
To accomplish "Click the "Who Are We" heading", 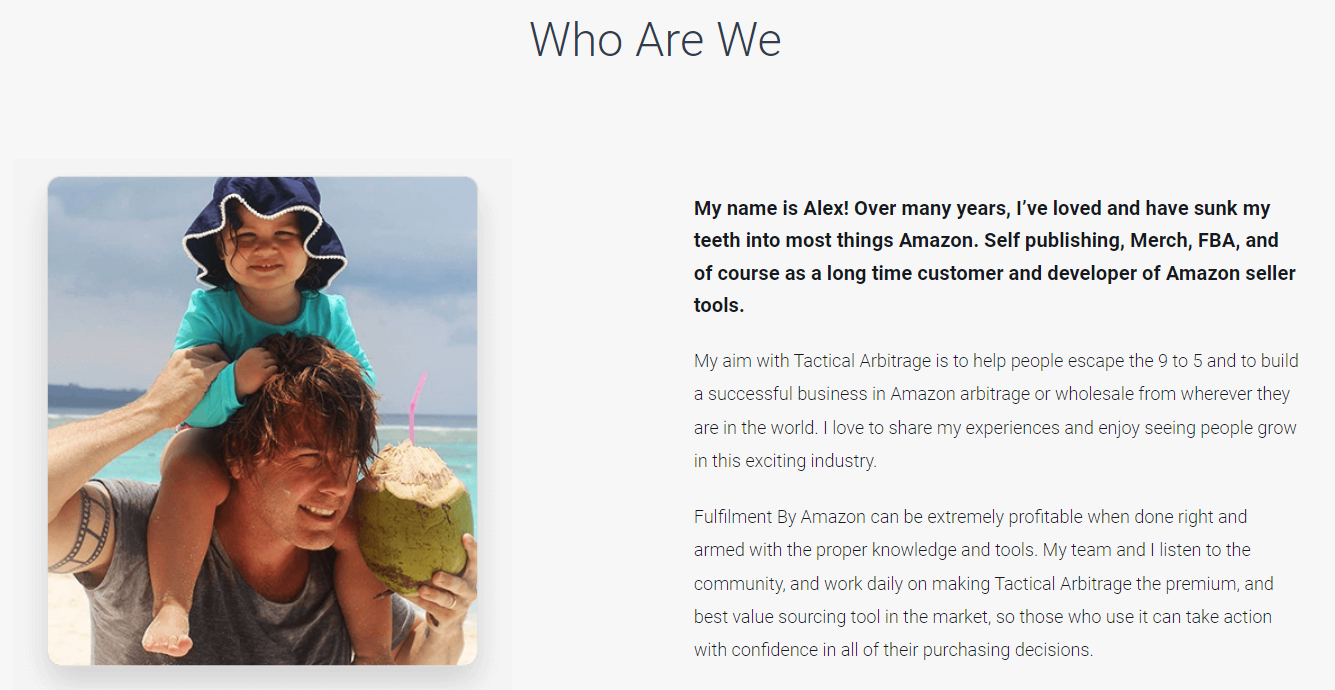I will coord(655,40).
